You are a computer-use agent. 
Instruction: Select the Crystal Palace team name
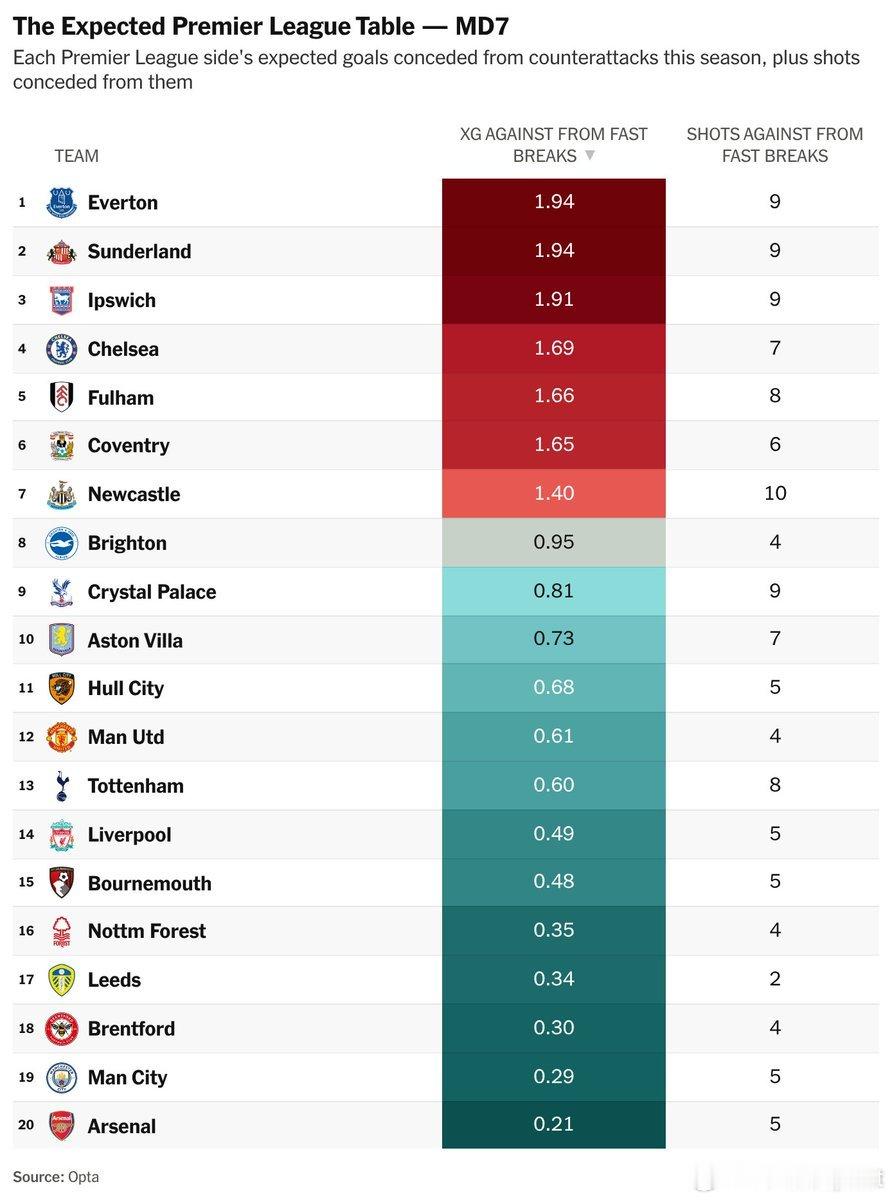[x=152, y=592]
